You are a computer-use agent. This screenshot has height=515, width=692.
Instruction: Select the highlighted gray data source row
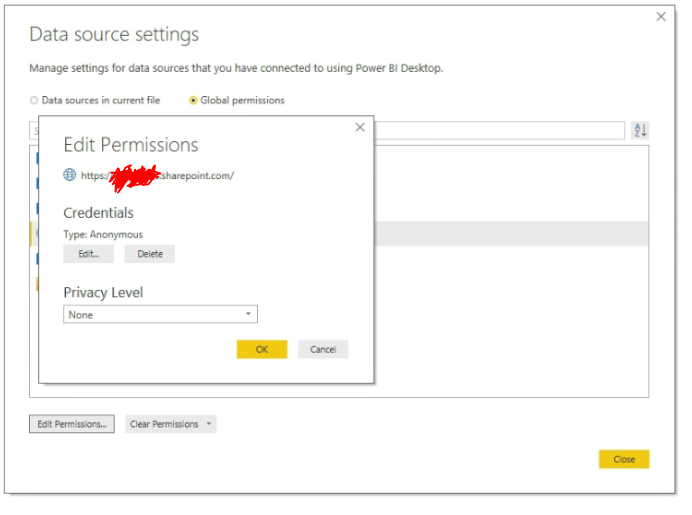coord(510,234)
